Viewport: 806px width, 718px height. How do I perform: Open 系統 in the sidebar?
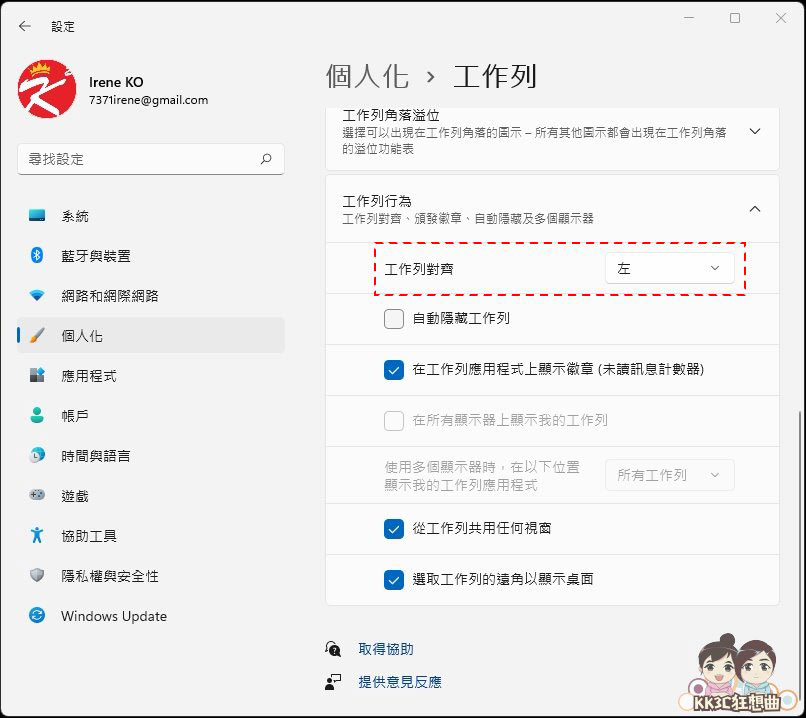point(75,216)
